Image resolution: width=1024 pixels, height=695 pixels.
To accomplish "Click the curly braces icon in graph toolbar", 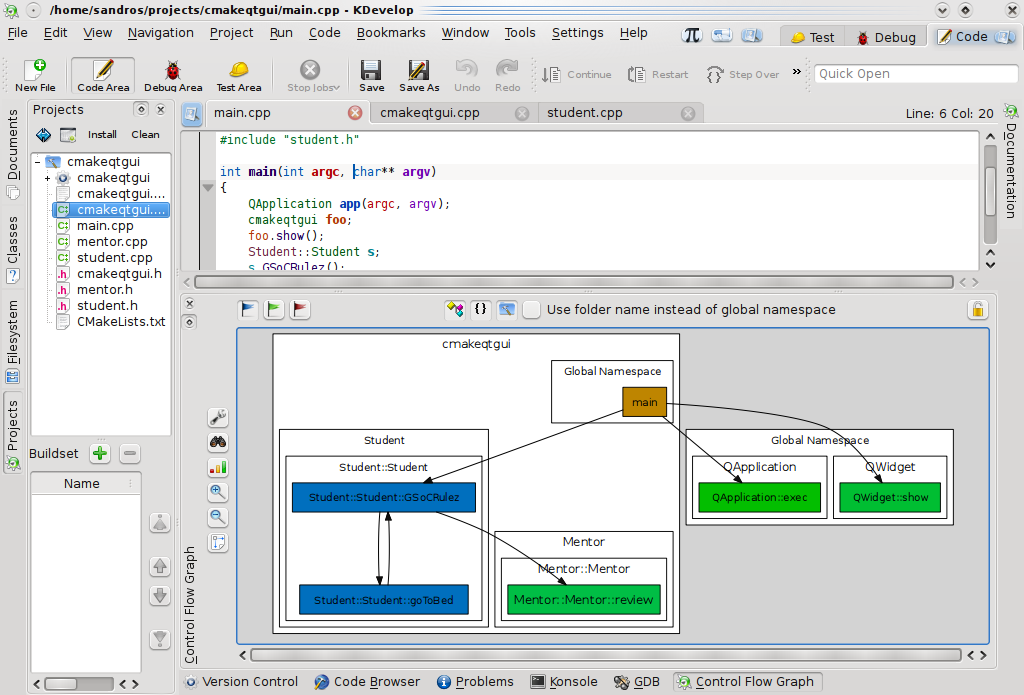I will pos(480,309).
